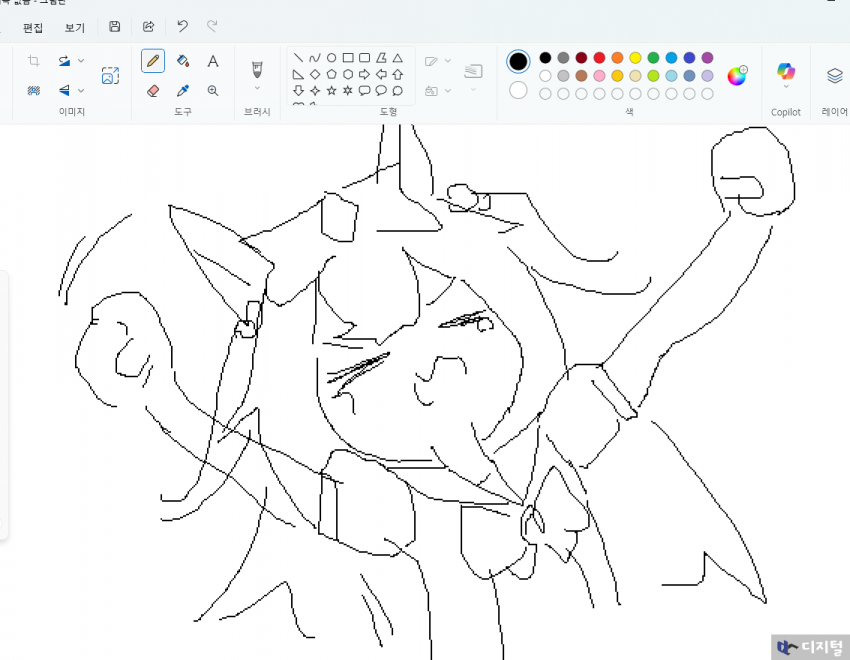This screenshot has width=850, height=660.
Task: Select the Five-point star shape
Action: click(331, 90)
